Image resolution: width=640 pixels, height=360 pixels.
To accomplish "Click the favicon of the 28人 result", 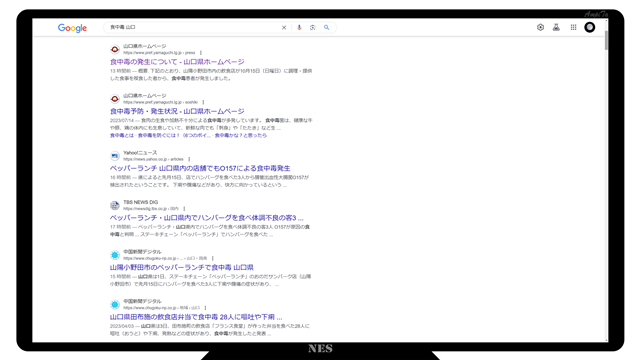I will [x=115, y=304].
